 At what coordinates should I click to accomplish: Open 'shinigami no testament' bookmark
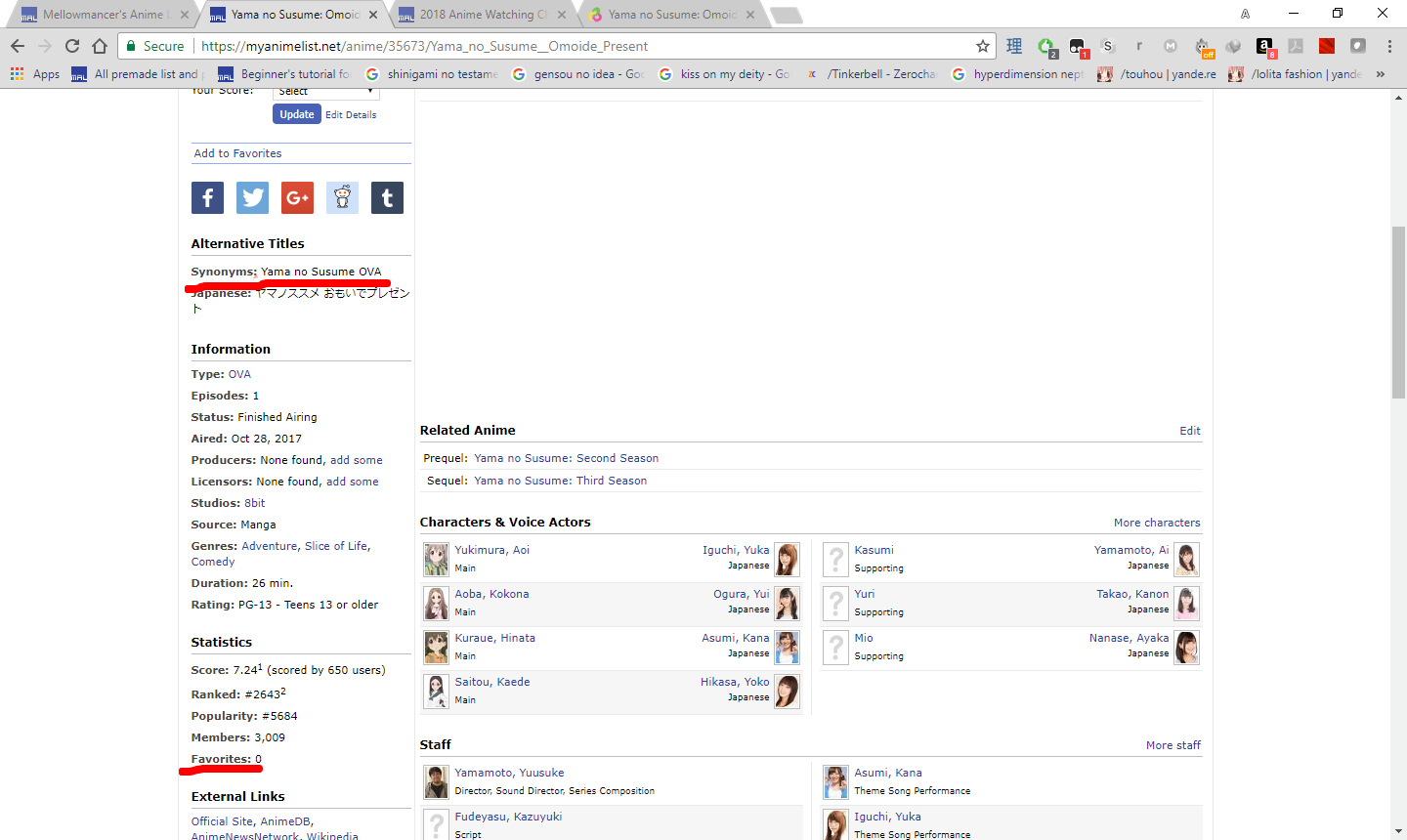(431, 74)
